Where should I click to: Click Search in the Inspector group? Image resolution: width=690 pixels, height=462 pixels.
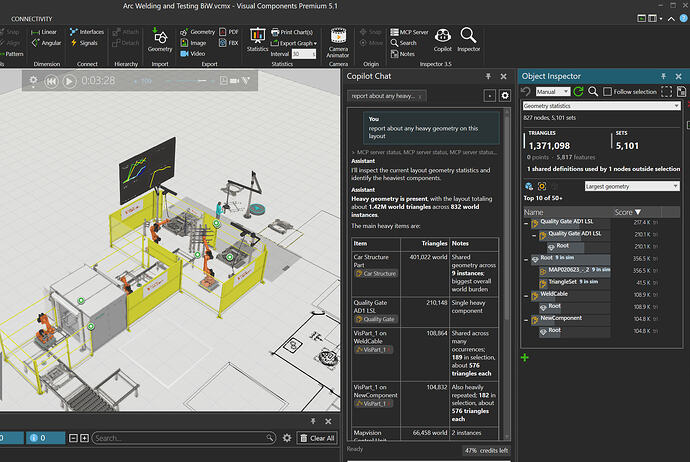pyautogui.click(x=404, y=43)
